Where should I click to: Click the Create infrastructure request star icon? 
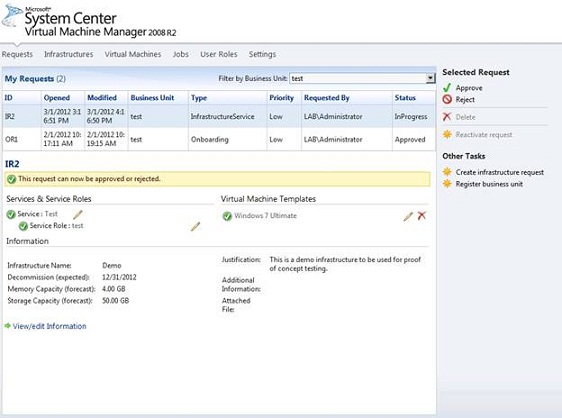tap(447, 172)
